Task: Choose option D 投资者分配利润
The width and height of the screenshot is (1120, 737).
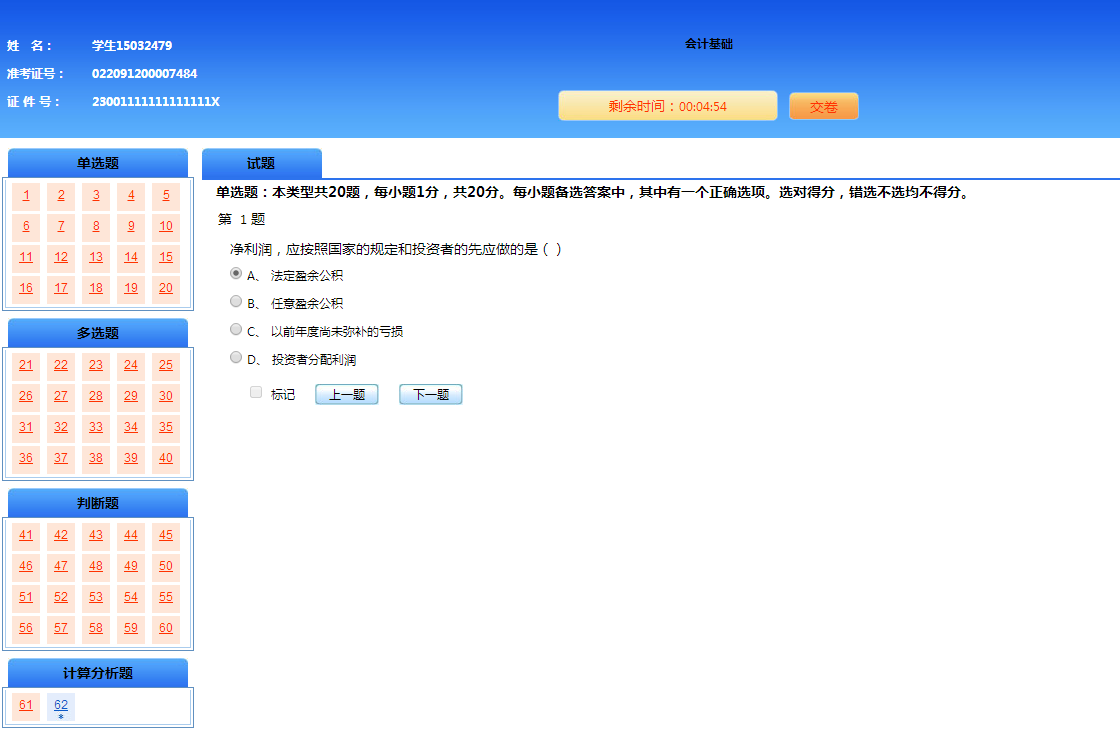Action: [235, 356]
